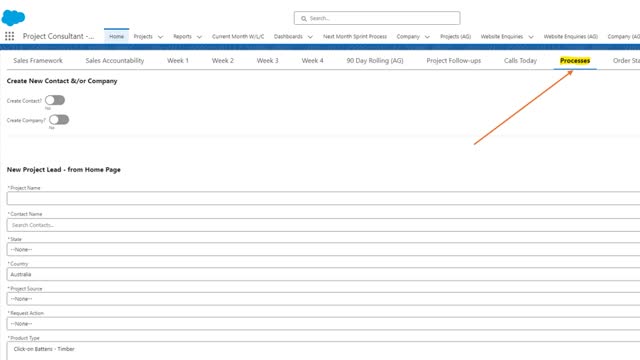Open the Dashboards navigation item
The image size is (640, 360).
(288, 36)
